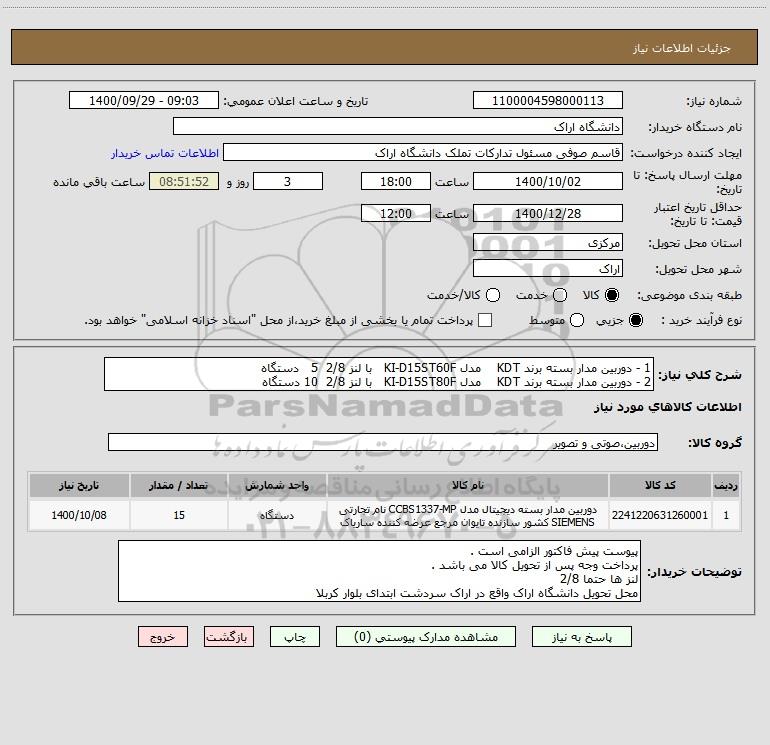Click the بازگشت back button

coord(229,637)
